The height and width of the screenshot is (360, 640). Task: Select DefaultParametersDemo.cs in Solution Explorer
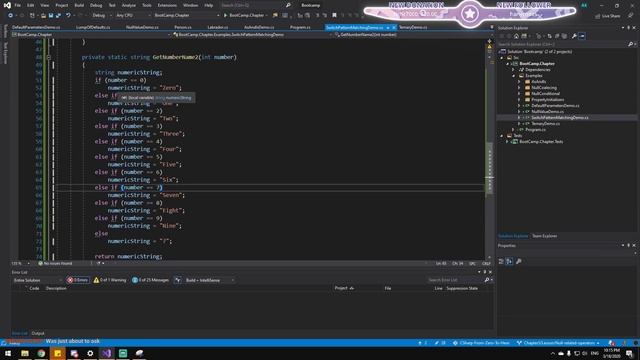coord(555,106)
